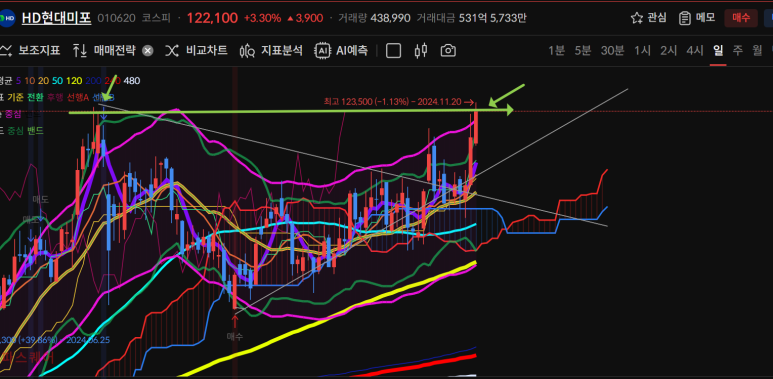
Task: Toggle the 20 moving average legend
Action: coord(43,81)
